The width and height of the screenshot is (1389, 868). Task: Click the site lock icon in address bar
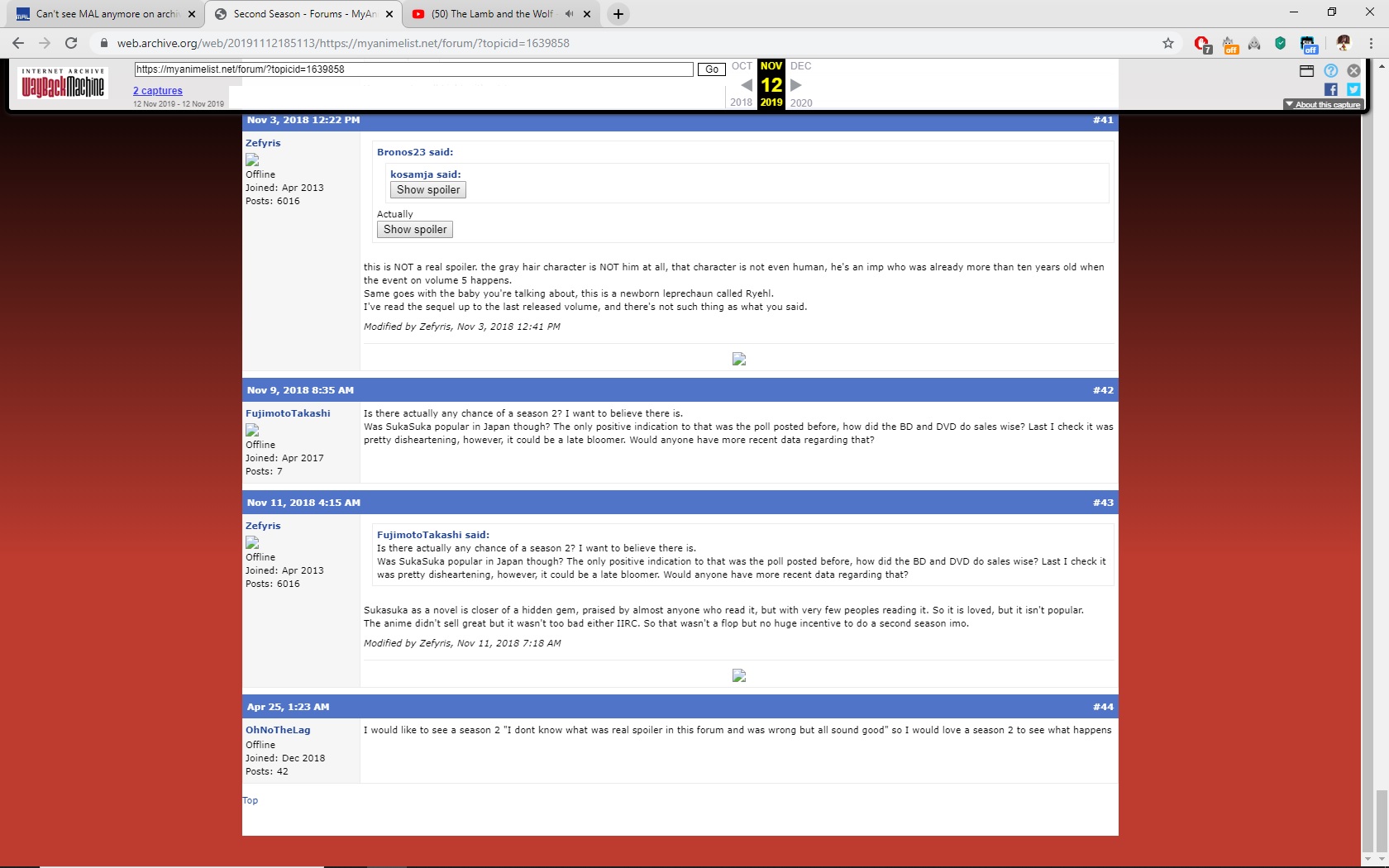pyautogui.click(x=103, y=43)
